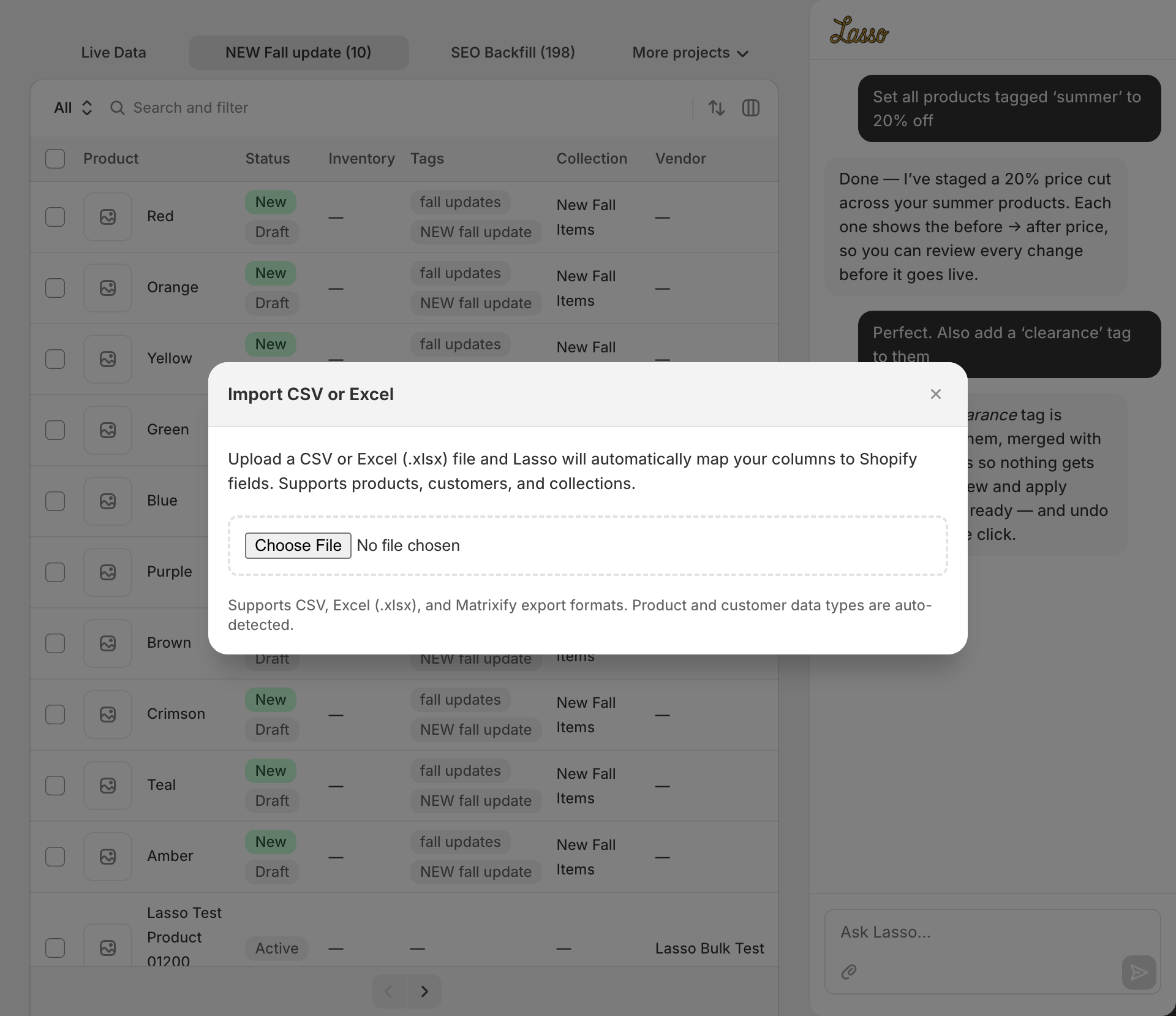Click the 'No file chosen' text
The width and height of the screenshot is (1176, 1016).
coord(408,545)
